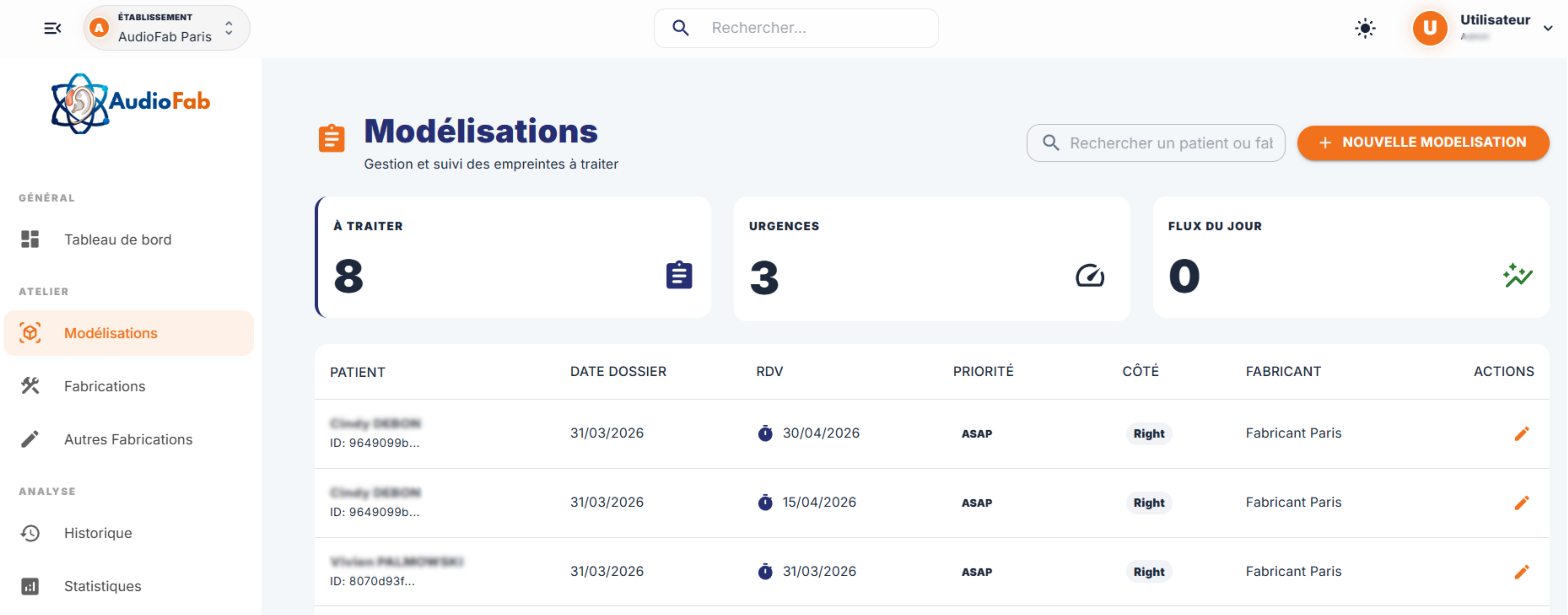Collapse the sidebar menu icon
This screenshot has height=615, width=1568.
point(52,28)
